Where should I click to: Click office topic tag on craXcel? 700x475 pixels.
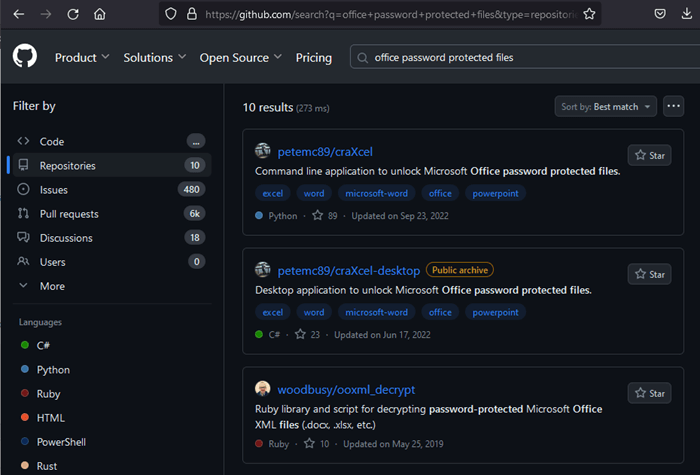[440, 193]
